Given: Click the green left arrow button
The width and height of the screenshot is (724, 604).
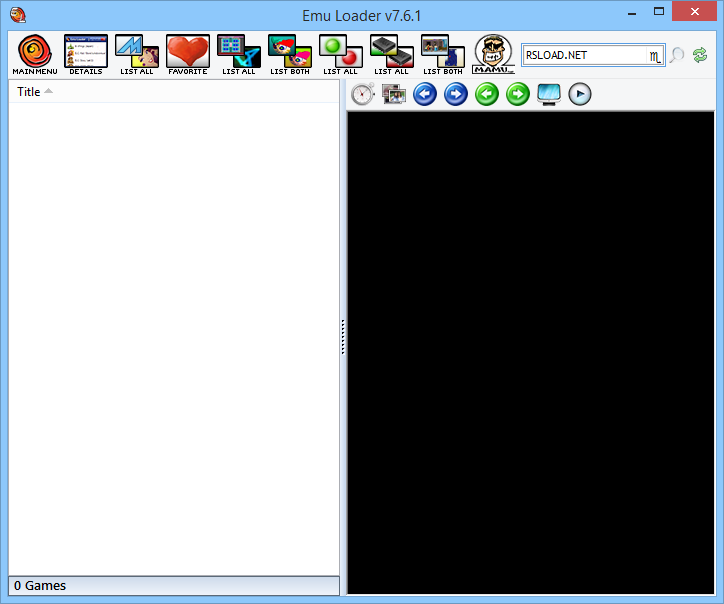Looking at the screenshot, I should point(487,94).
